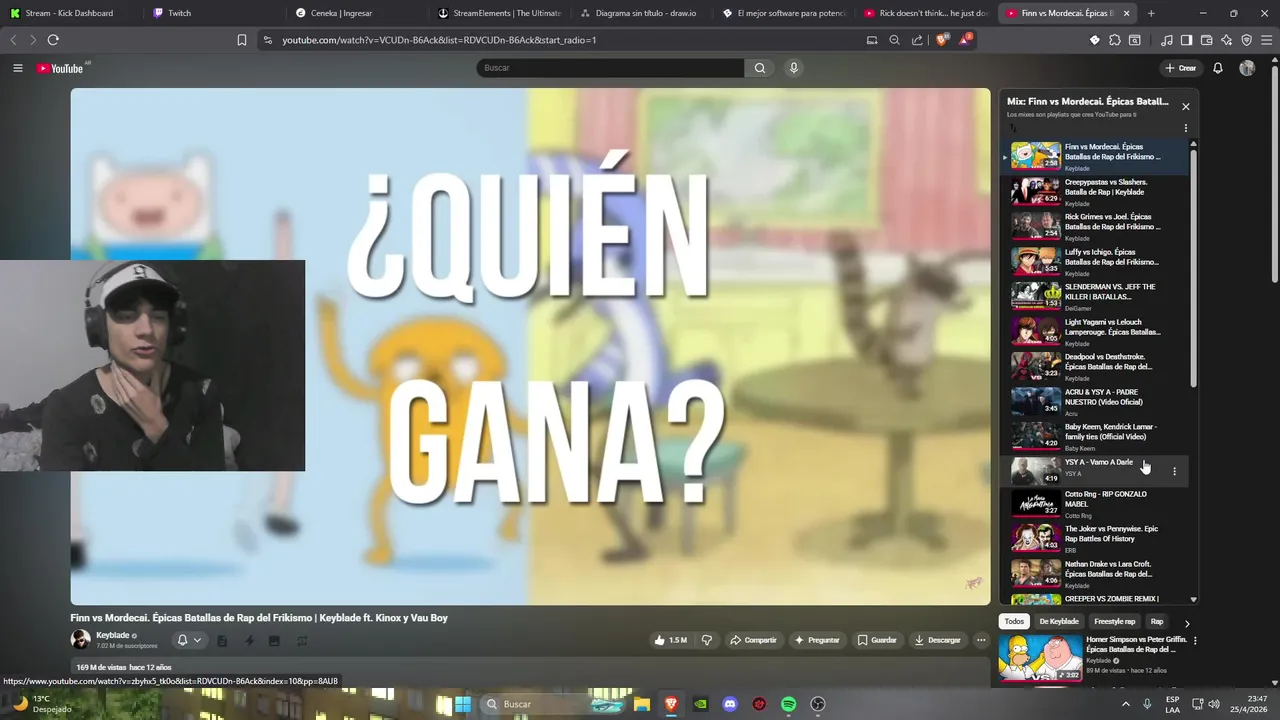
Task: Play The Joker vs Pennywise playlist video
Action: click(x=1094, y=539)
